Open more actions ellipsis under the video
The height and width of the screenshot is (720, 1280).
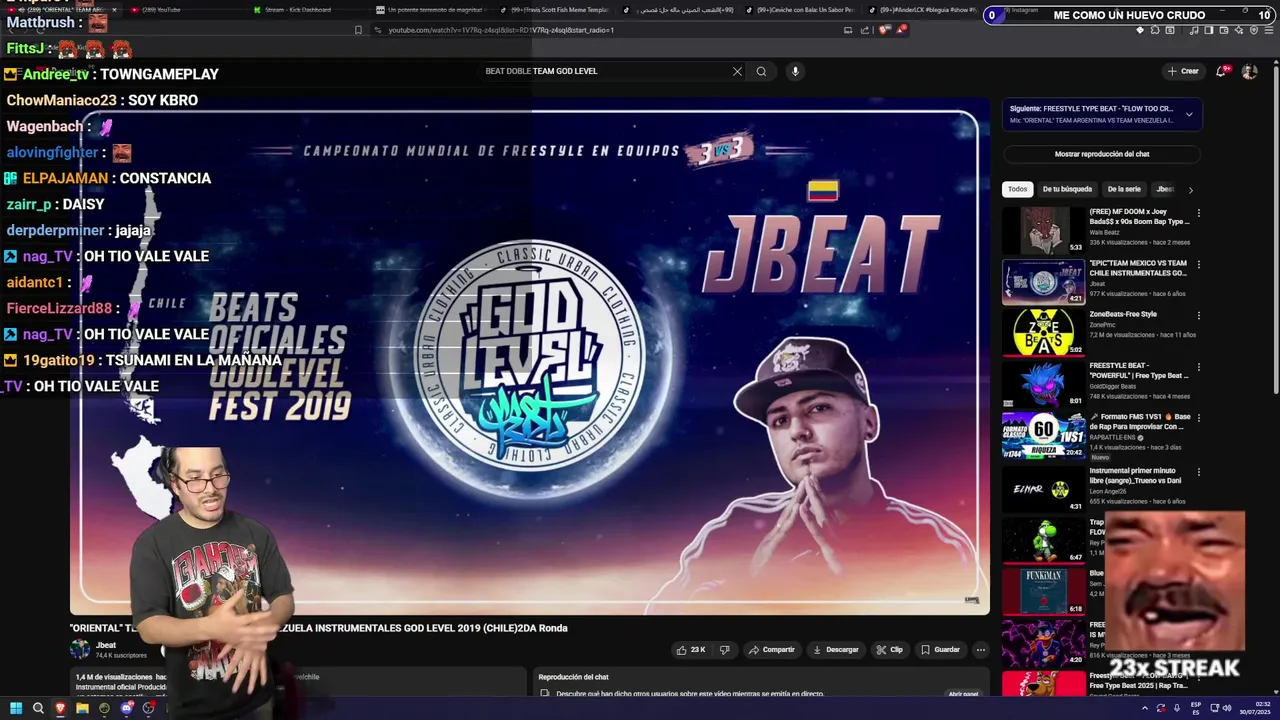(981, 650)
